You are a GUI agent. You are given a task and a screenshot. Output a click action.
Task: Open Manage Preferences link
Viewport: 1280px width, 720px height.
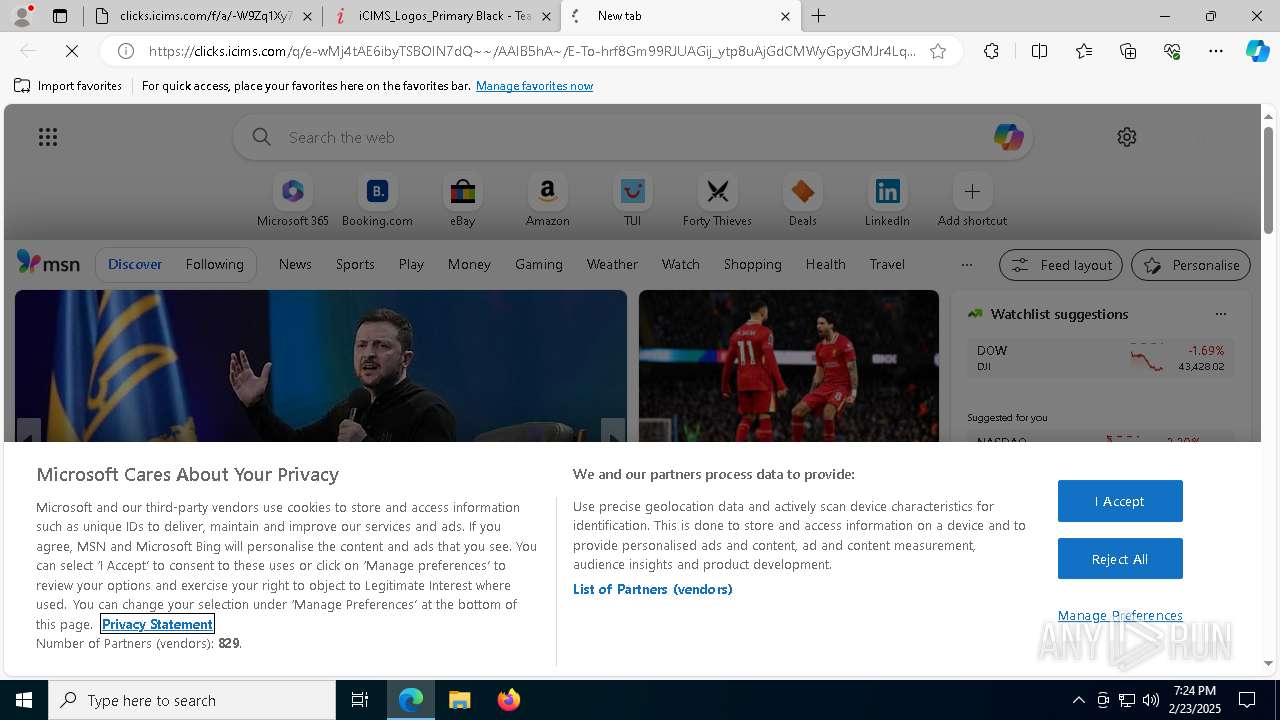point(1120,615)
